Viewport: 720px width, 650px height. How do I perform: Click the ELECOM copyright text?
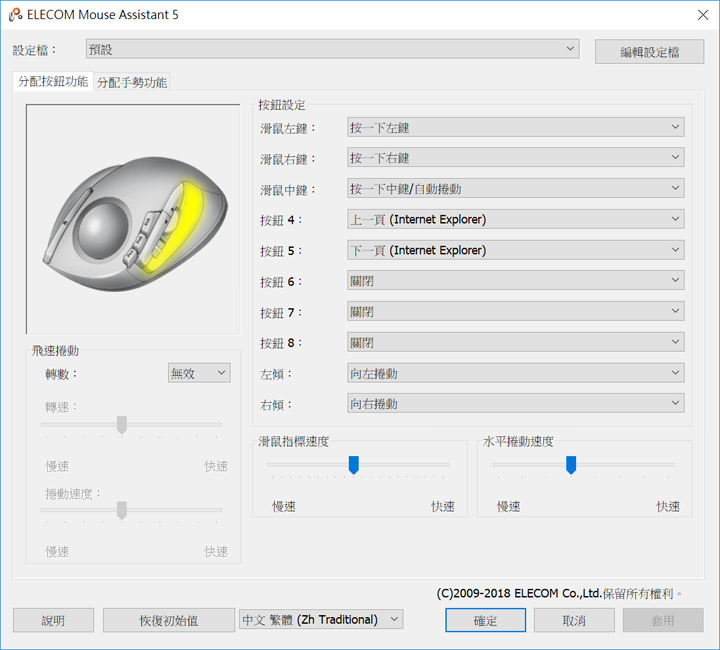pyautogui.click(x=559, y=594)
